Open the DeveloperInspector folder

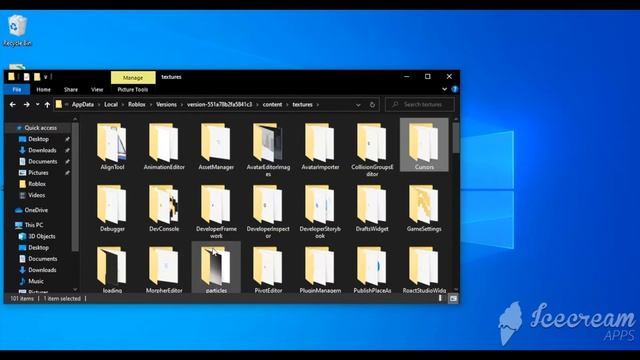coord(268,211)
